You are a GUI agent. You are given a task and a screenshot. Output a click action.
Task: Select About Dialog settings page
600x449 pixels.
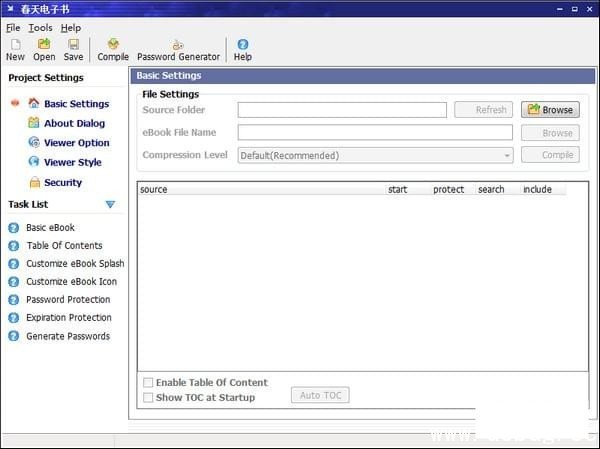click(73, 124)
